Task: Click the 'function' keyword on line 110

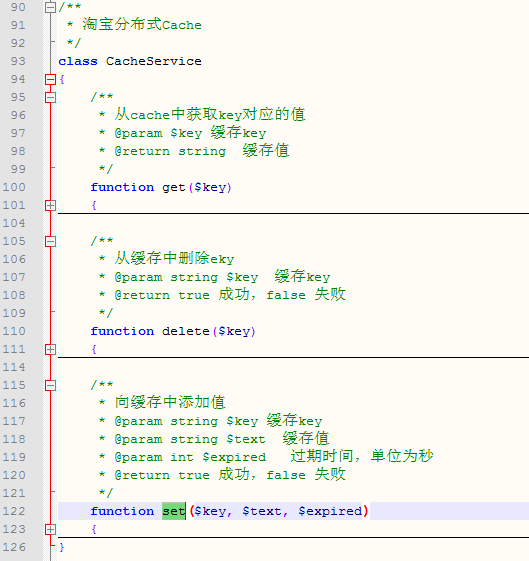Action: [122, 331]
